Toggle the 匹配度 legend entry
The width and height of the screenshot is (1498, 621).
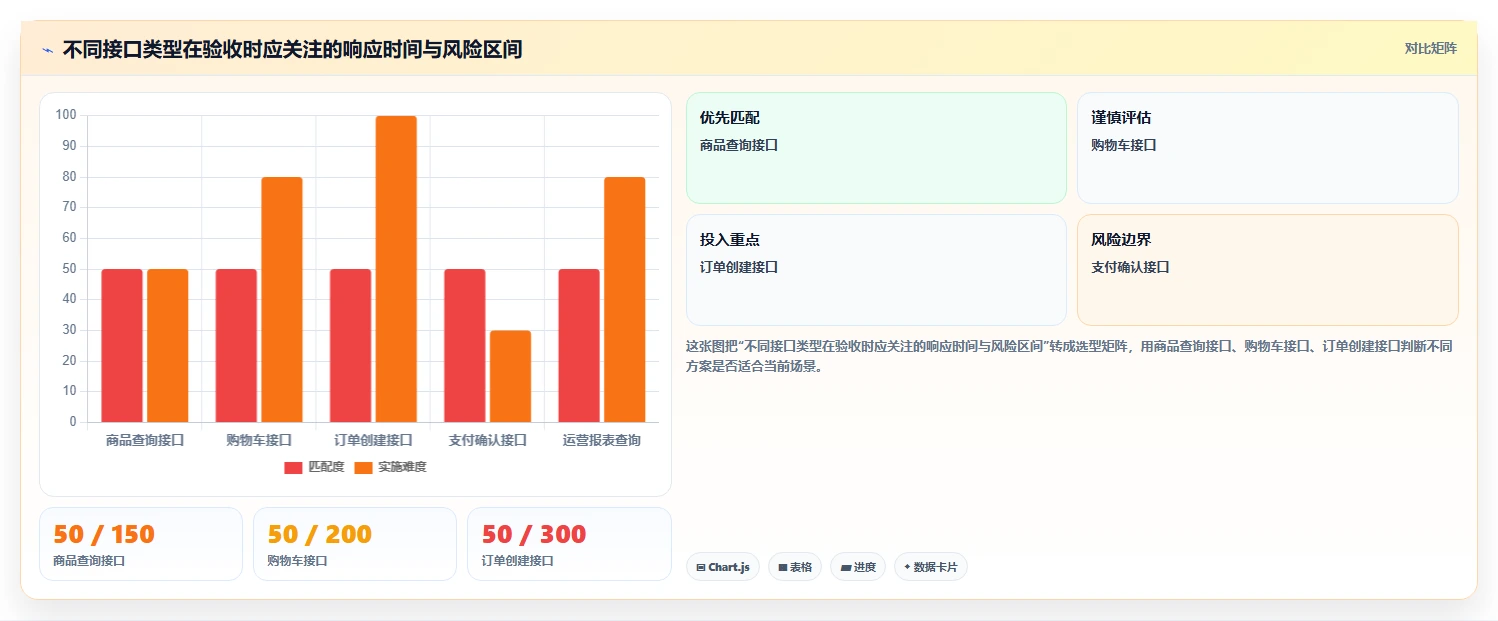(x=314, y=467)
